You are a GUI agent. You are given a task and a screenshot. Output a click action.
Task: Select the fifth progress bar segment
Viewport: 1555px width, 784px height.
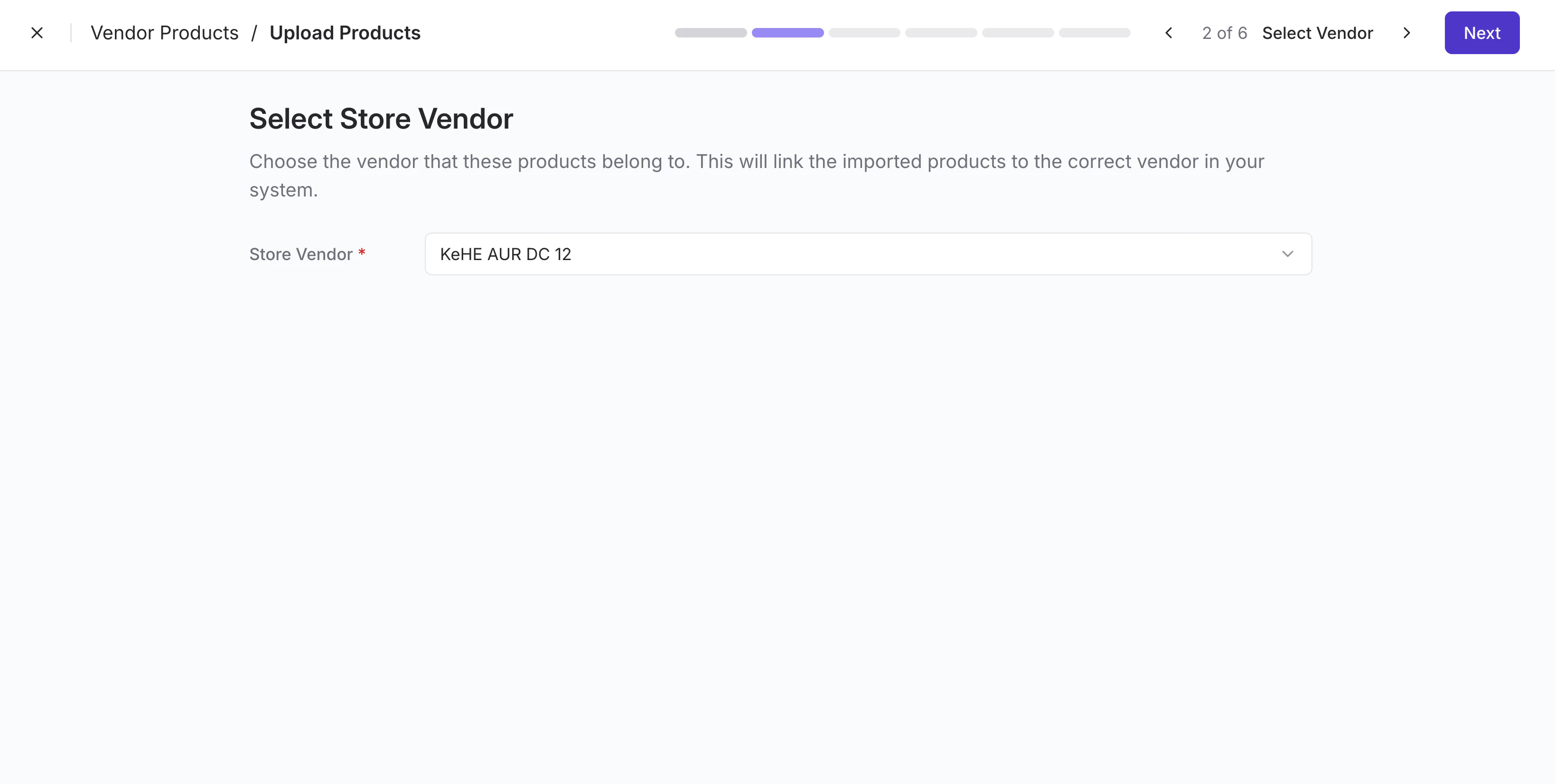pos(1018,33)
